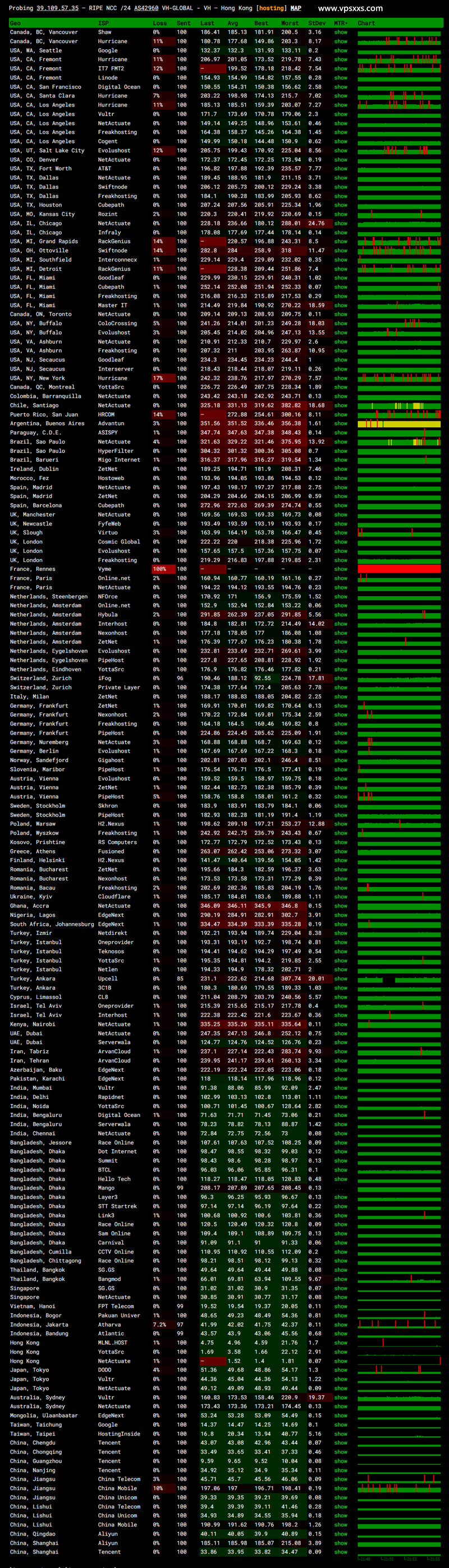Show MTR for Puerto Rico, San Juan
The width and height of the screenshot is (449, 1568).
pyautogui.click(x=341, y=414)
